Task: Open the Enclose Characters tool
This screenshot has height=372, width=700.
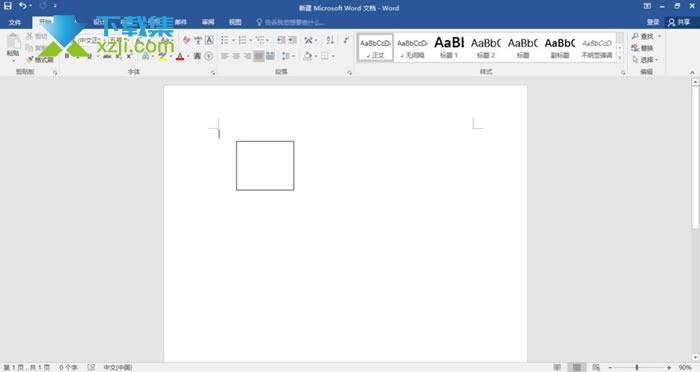Action: tap(208, 56)
